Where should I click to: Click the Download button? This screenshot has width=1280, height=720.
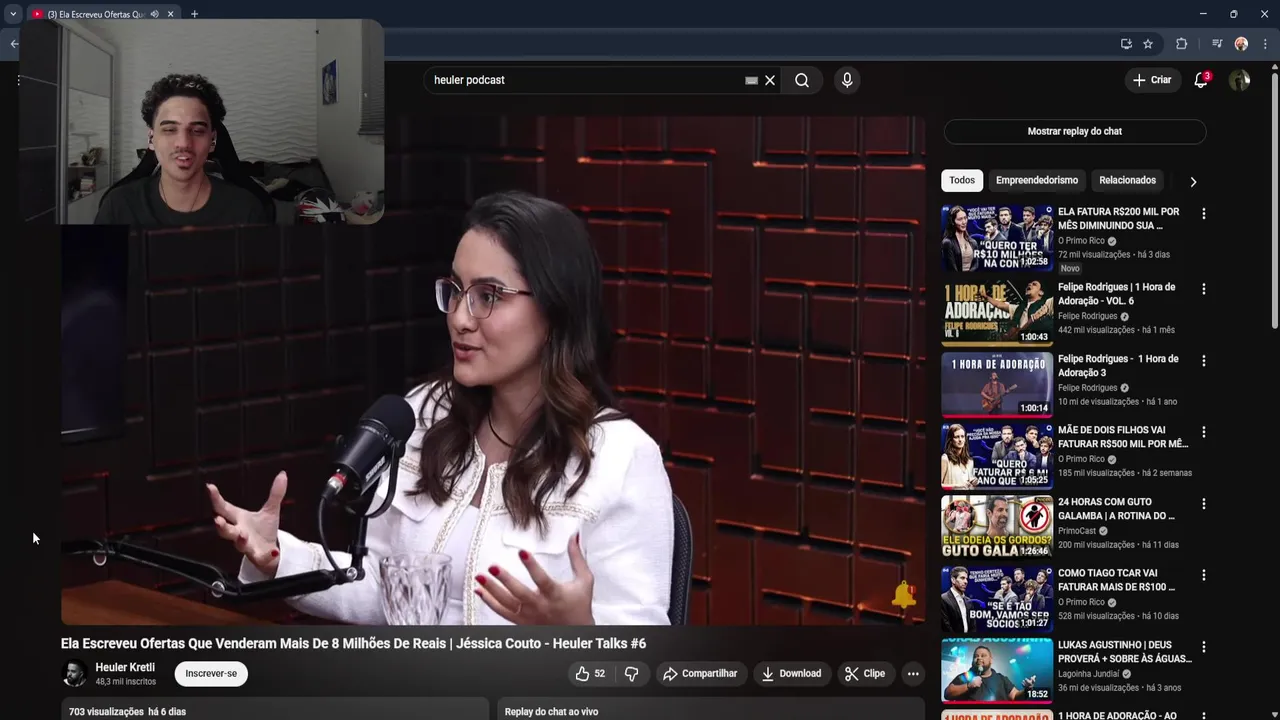(791, 674)
